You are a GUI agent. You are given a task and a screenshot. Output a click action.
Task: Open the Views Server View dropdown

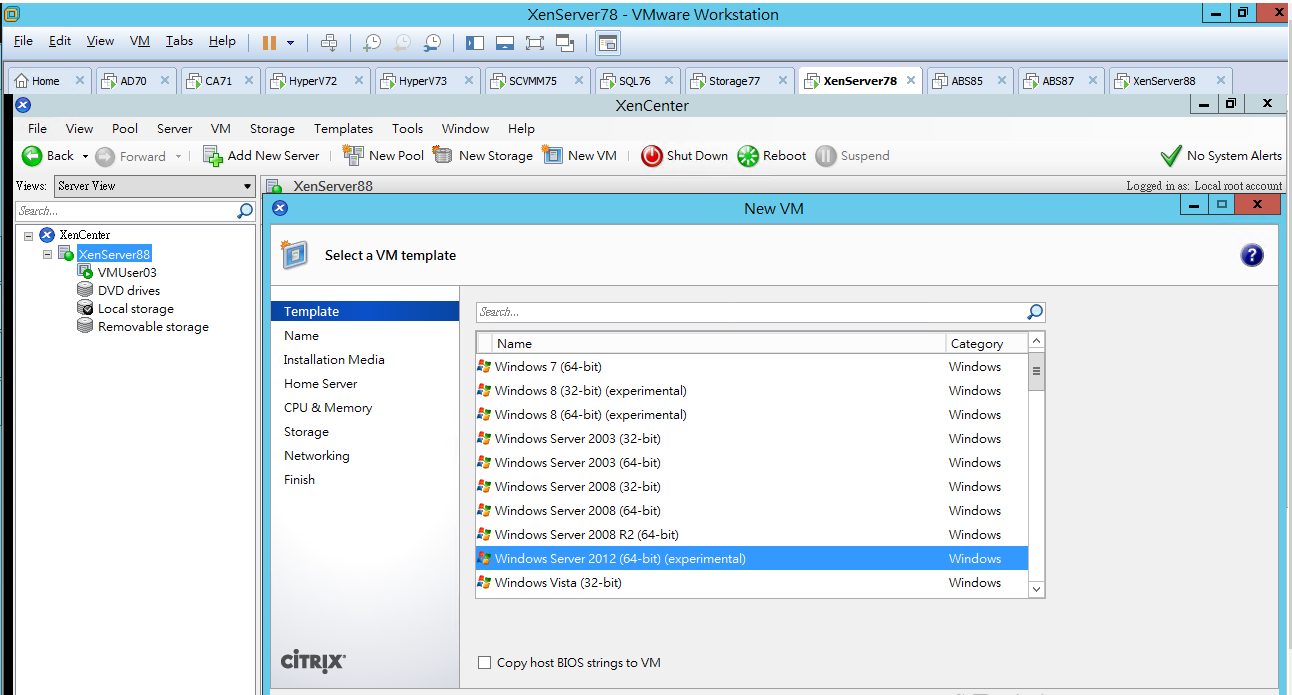click(x=154, y=186)
